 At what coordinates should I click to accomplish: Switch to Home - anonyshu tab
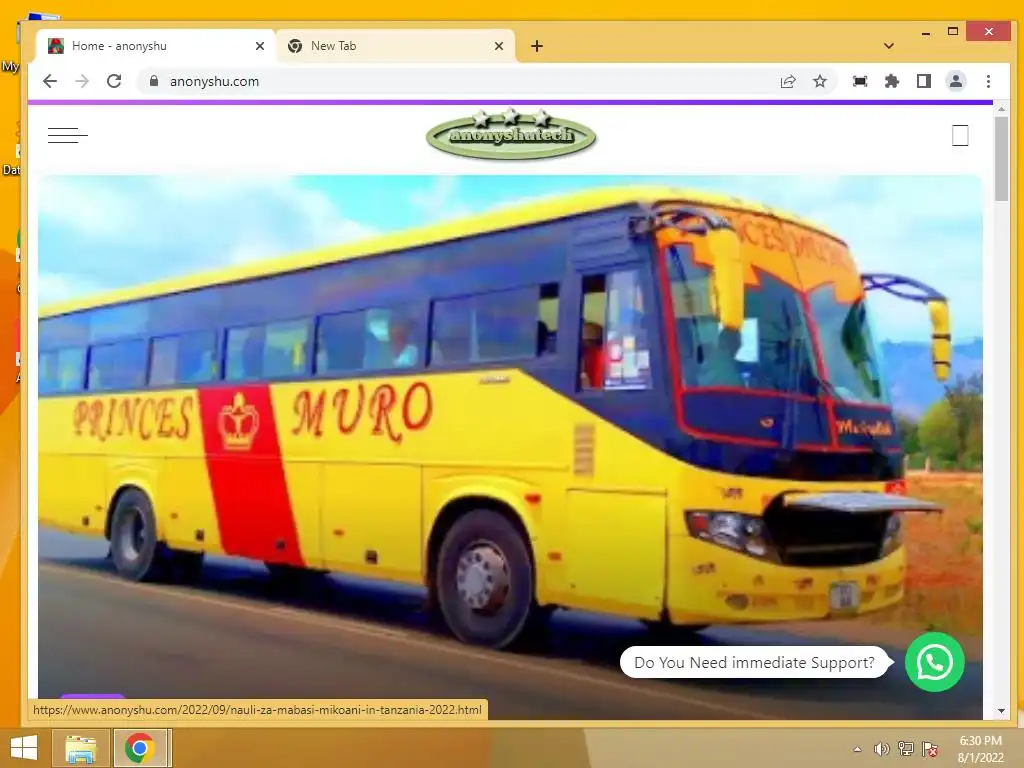pyautogui.click(x=155, y=46)
